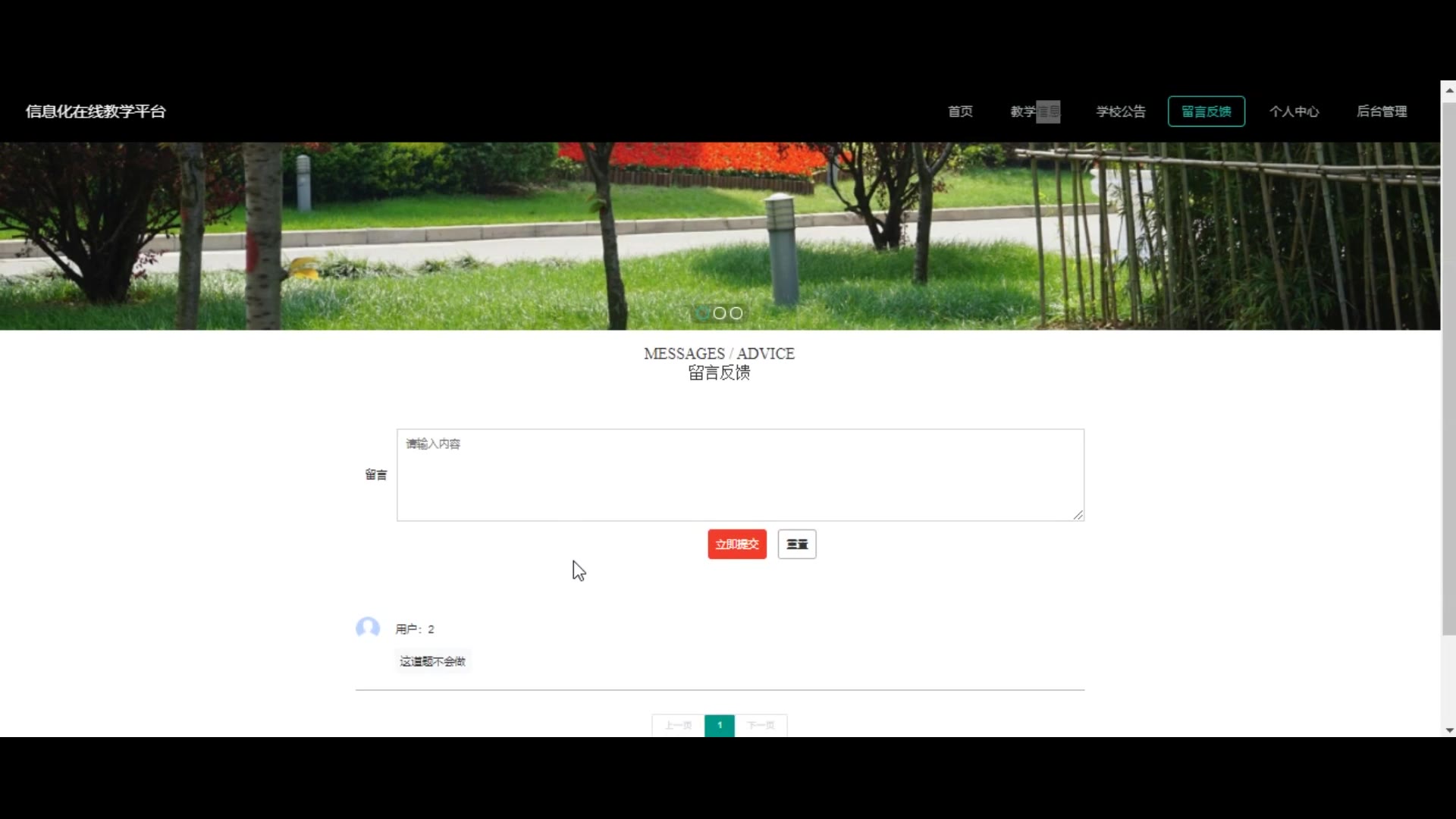
Task: Select the first carousel indicator dot
Action: [703, 313]
